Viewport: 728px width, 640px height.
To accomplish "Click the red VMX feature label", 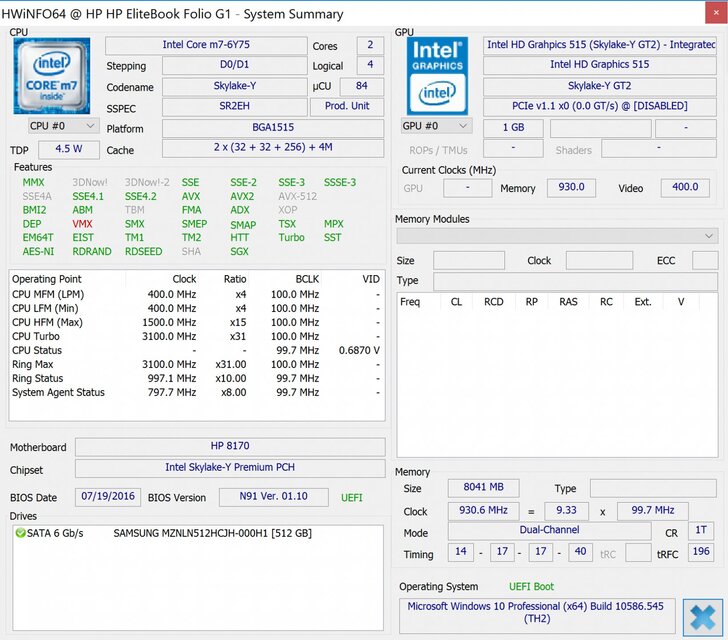I will point(82,224).
